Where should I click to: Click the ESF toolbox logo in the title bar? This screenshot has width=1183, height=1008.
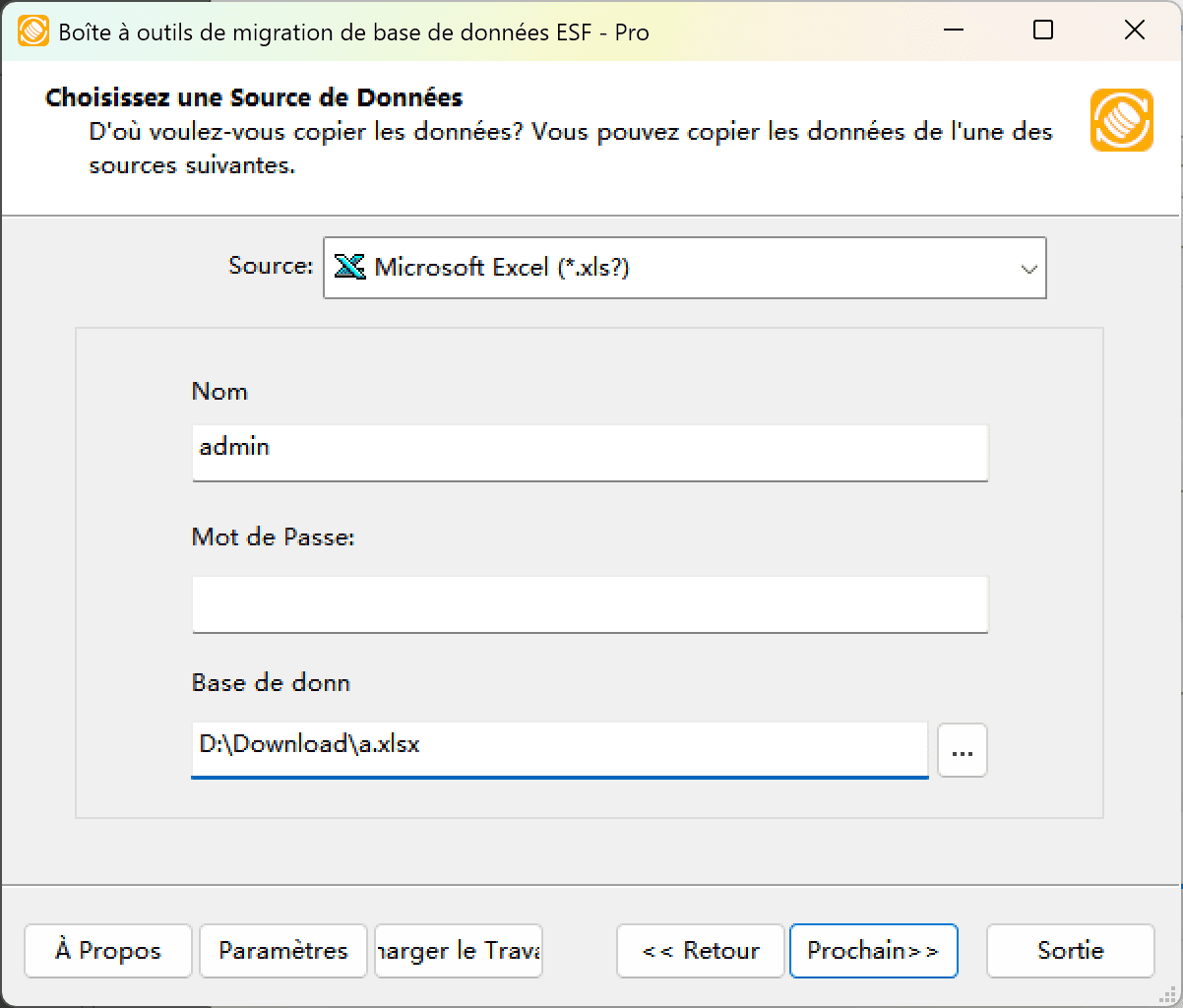(x=31, y=30)
